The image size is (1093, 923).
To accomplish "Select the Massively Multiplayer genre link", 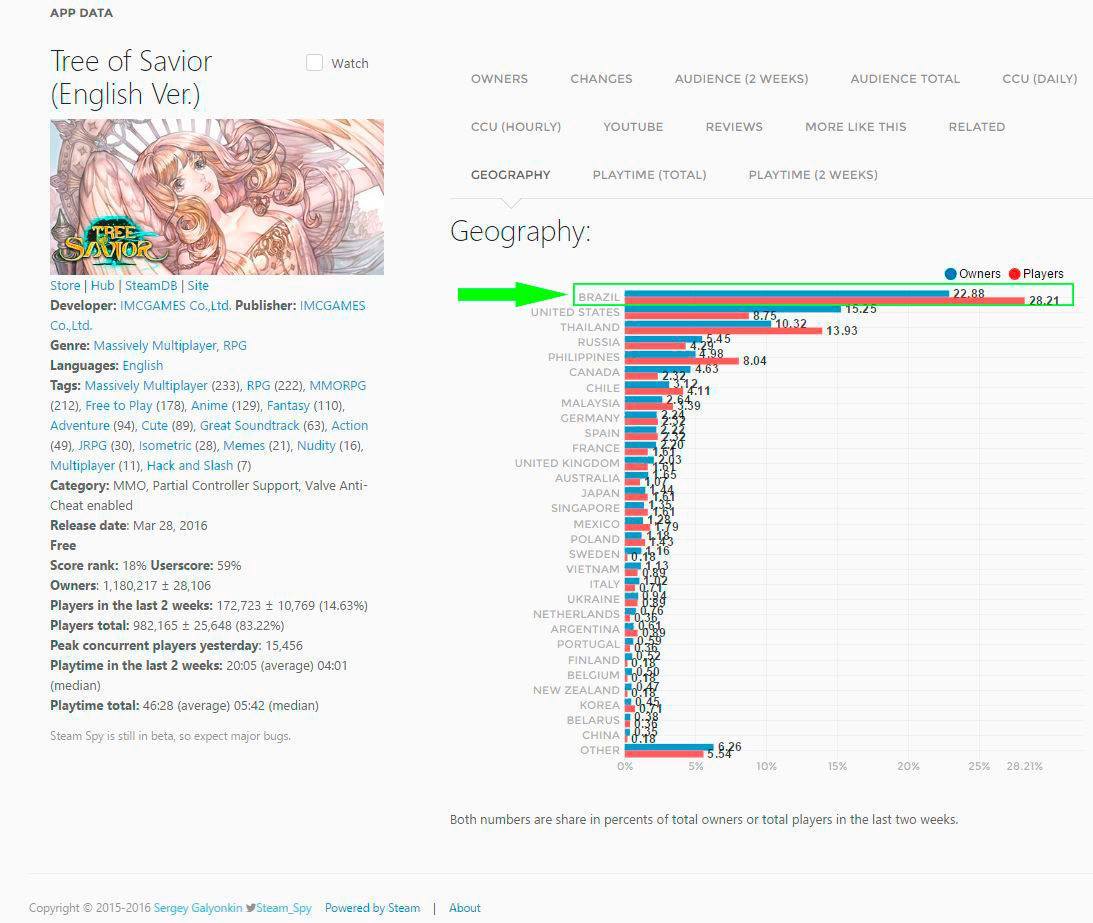I will click(155, 346).
